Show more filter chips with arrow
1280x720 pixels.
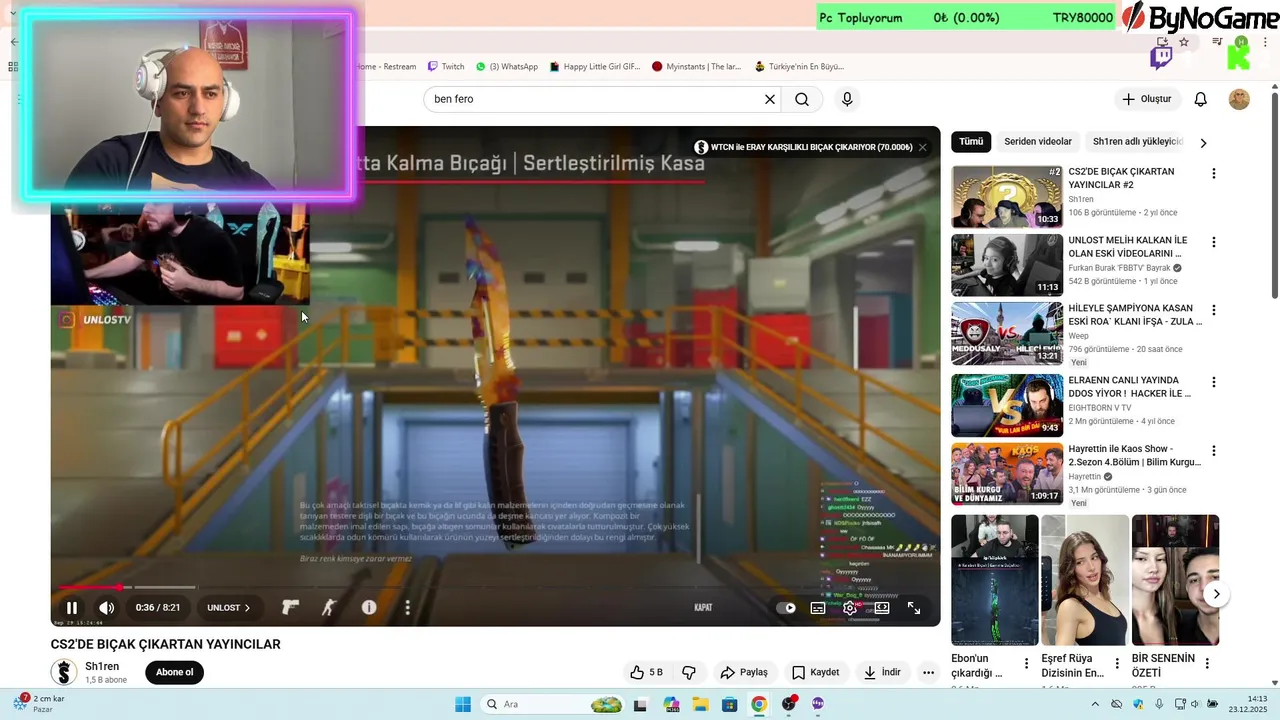click(1203, 143)
